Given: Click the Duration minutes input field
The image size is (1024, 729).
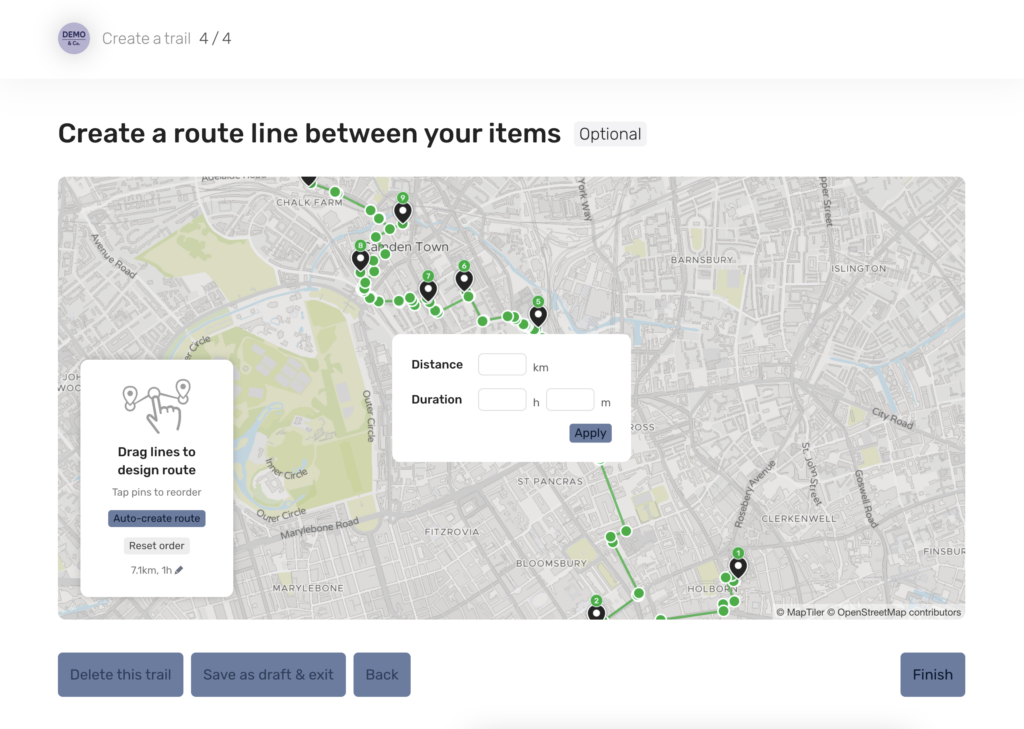Looking at the screenshot, I should coord(570,400).
